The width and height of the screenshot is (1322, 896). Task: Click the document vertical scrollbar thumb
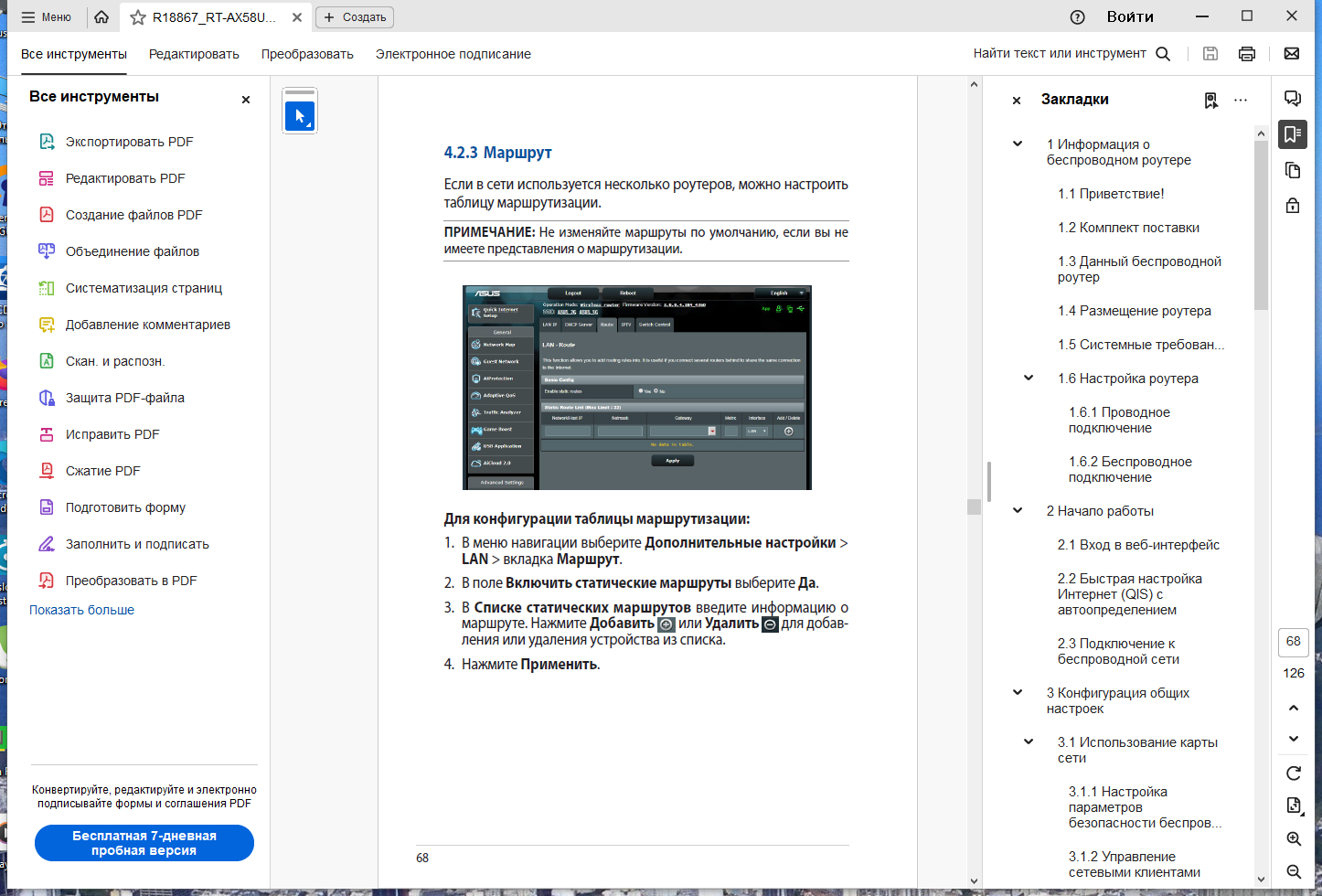click(974, 507)
